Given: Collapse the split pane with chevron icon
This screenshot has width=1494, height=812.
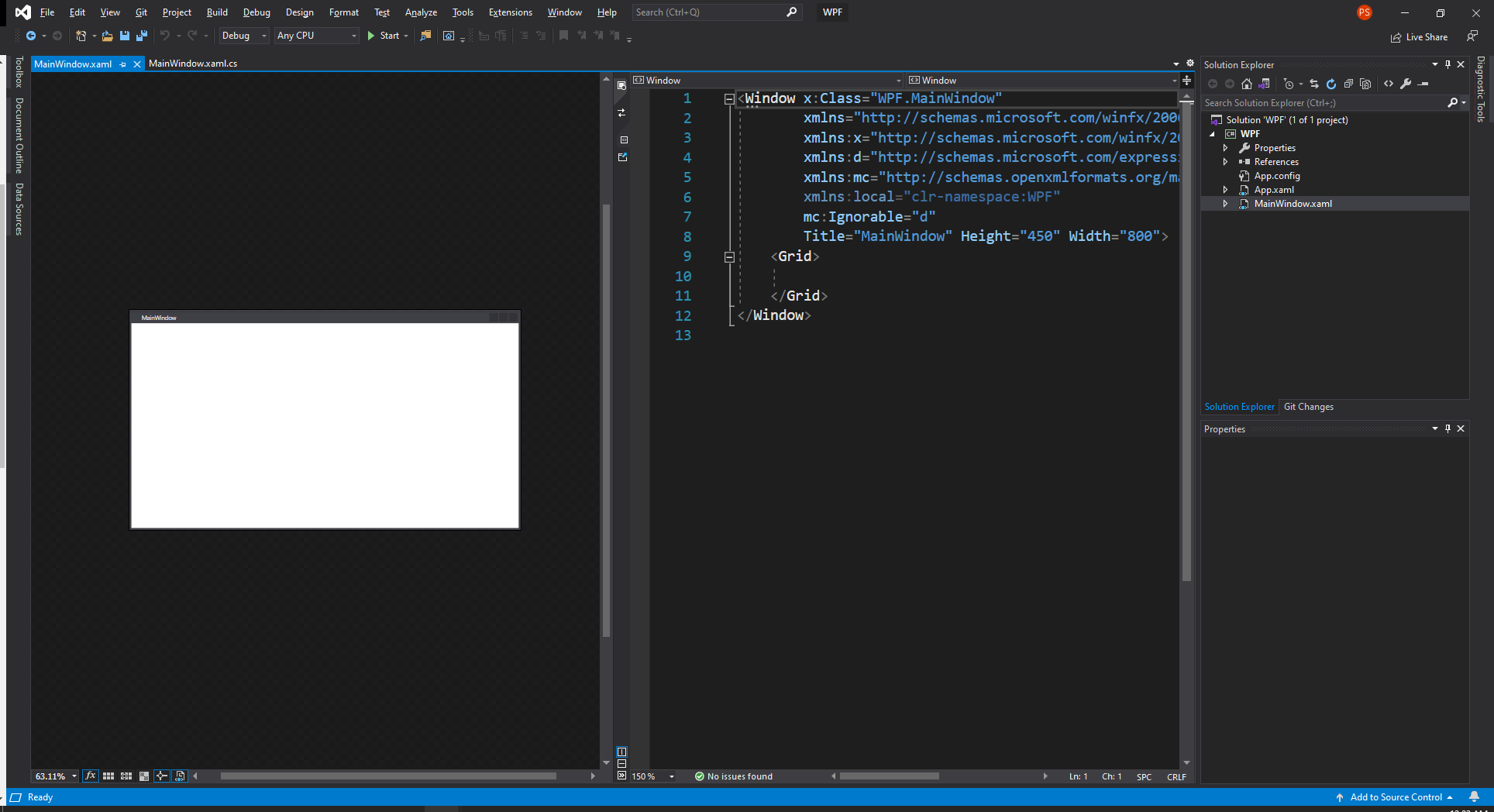Looking at the screenshot, I should [x=621, y=775].
